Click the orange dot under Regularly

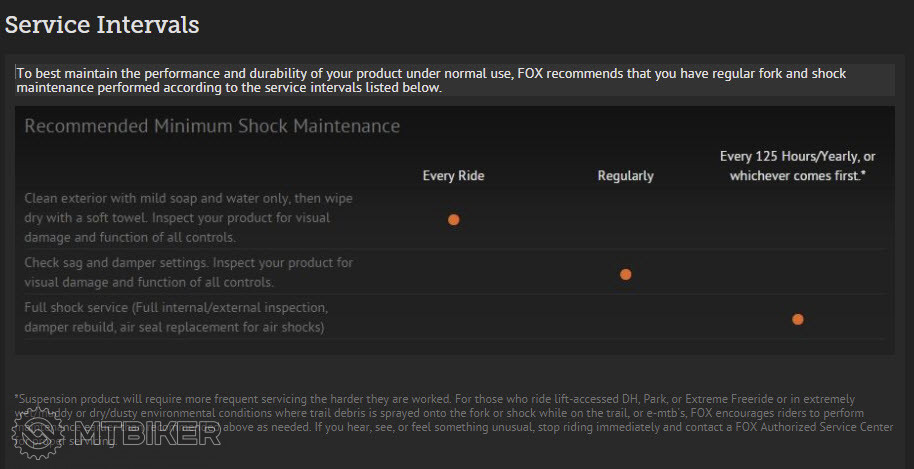[626, 274]
